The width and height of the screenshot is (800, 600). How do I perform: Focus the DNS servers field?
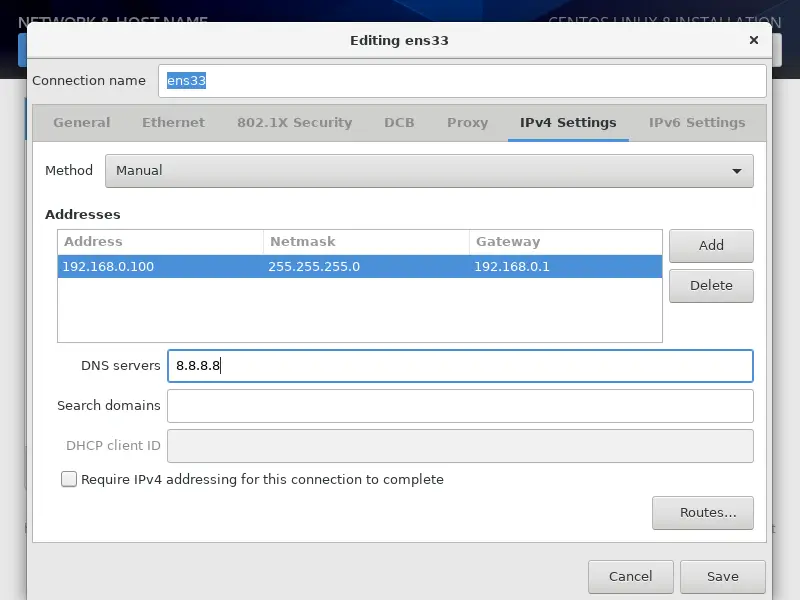[x=460, y=366]
